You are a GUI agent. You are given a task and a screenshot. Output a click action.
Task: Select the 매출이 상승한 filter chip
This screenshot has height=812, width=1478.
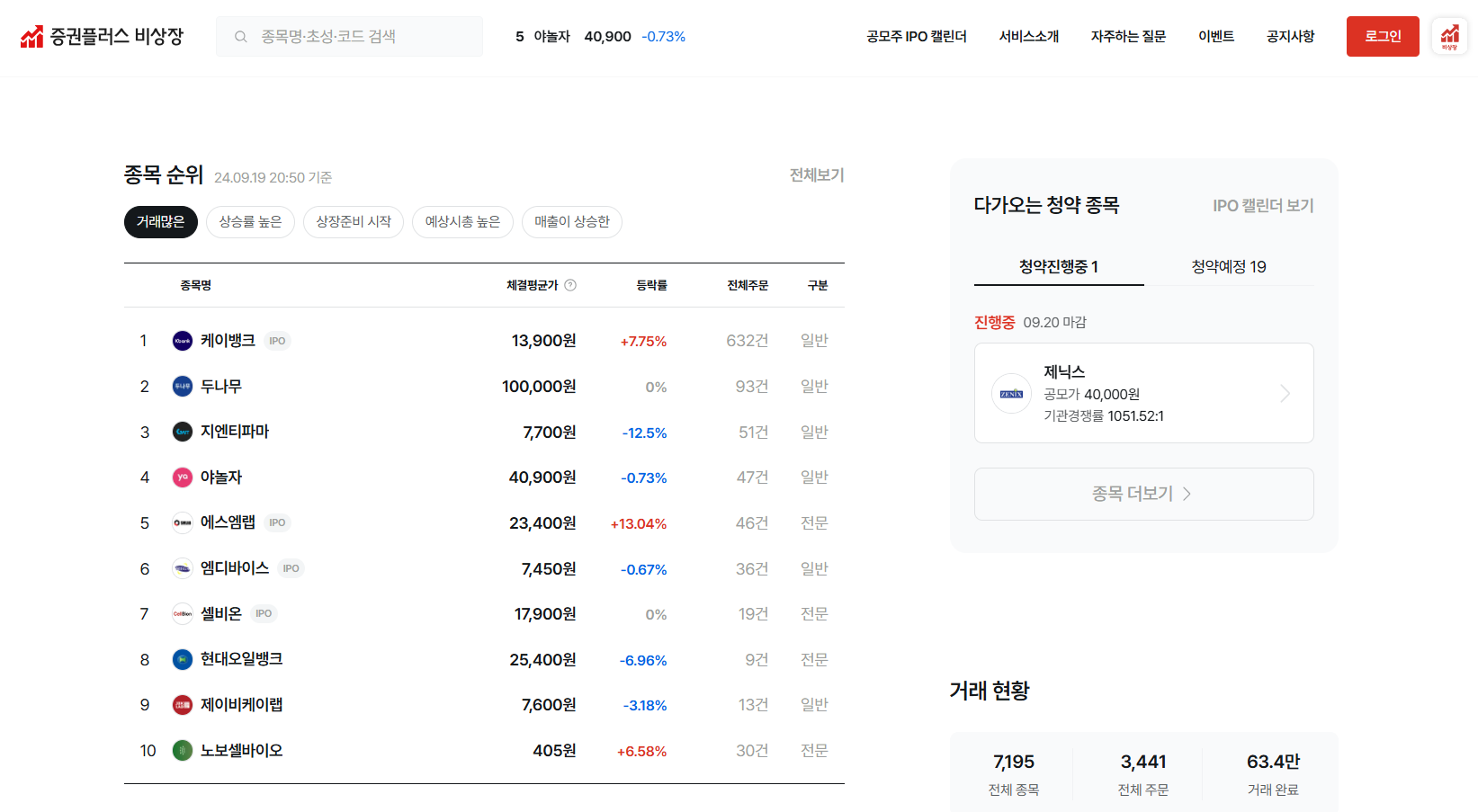571,222
